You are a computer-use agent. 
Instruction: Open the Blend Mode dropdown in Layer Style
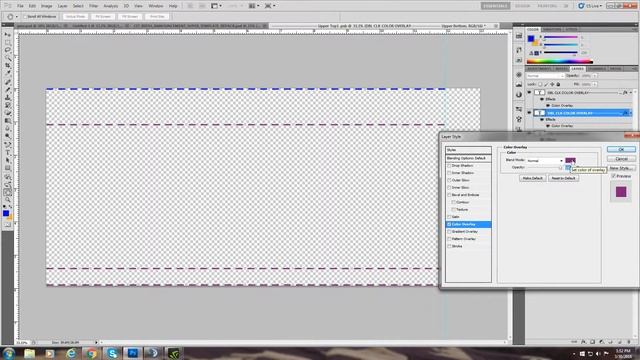[545, 160]
